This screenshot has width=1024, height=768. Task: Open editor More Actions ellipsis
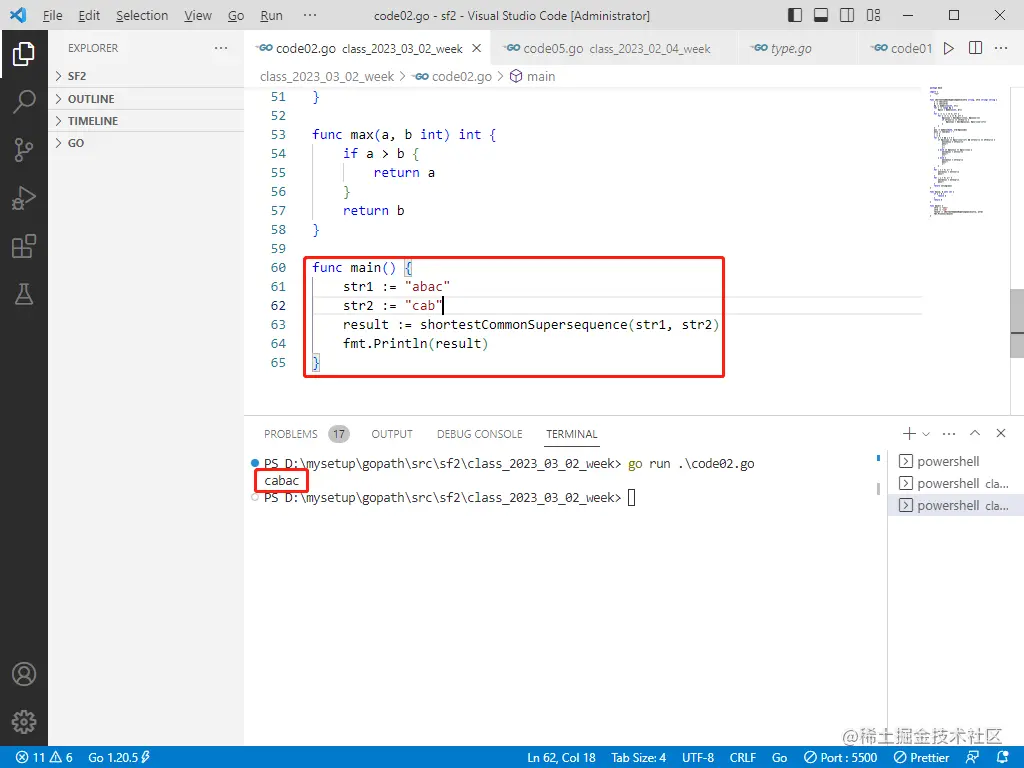point(1001,48)
